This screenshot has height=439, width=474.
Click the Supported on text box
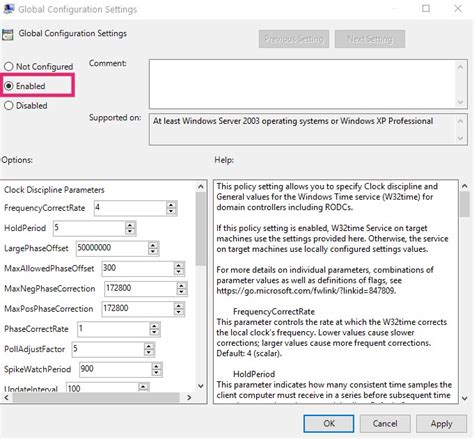(302, 129)
